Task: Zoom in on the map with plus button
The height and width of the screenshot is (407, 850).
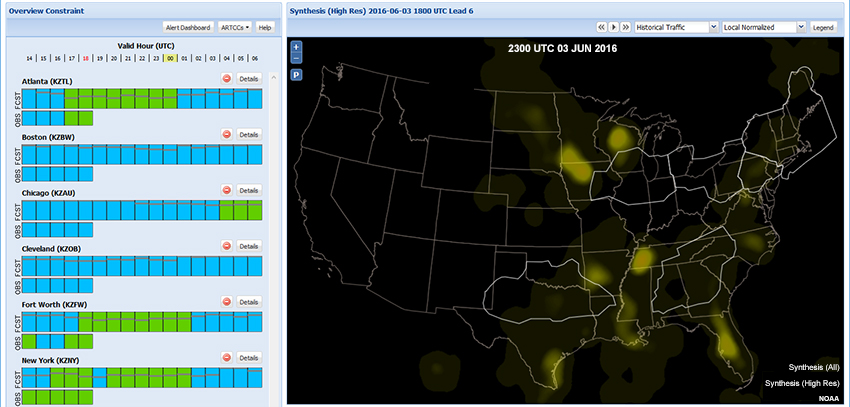Action: (x=296, y=48)
